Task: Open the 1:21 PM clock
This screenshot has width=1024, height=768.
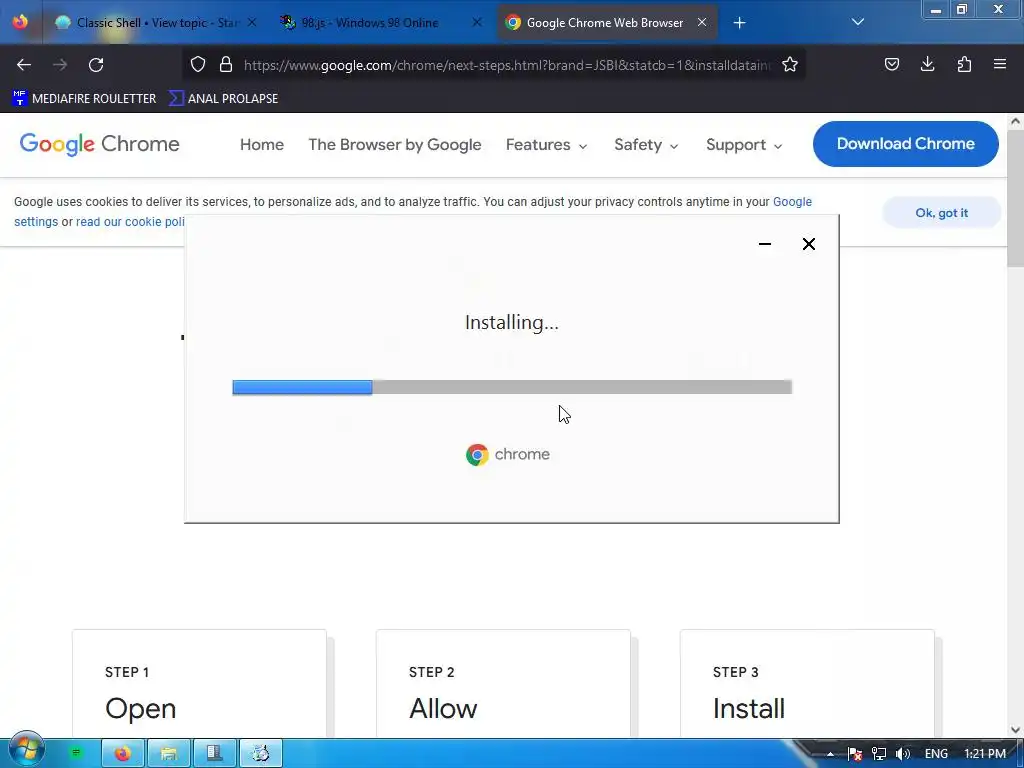Action: coord(985,754)
